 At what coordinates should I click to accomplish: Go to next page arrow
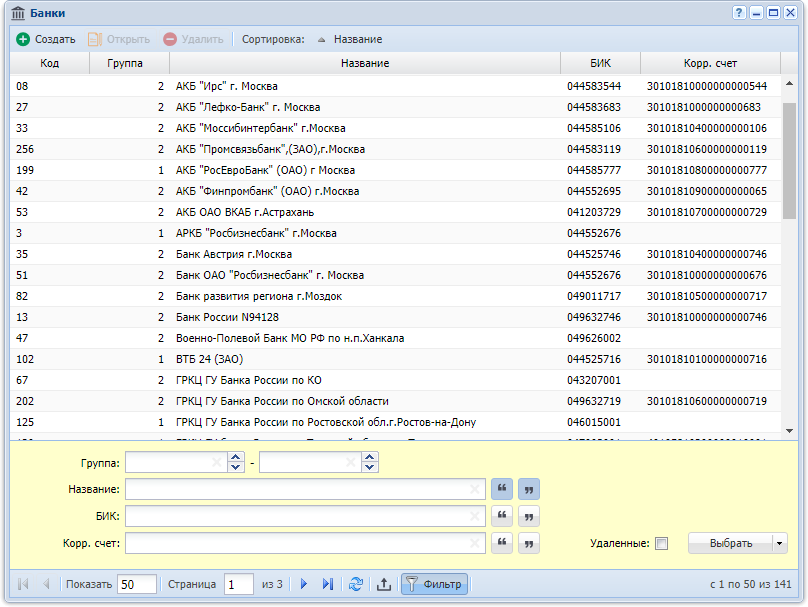tap(304, 584)
